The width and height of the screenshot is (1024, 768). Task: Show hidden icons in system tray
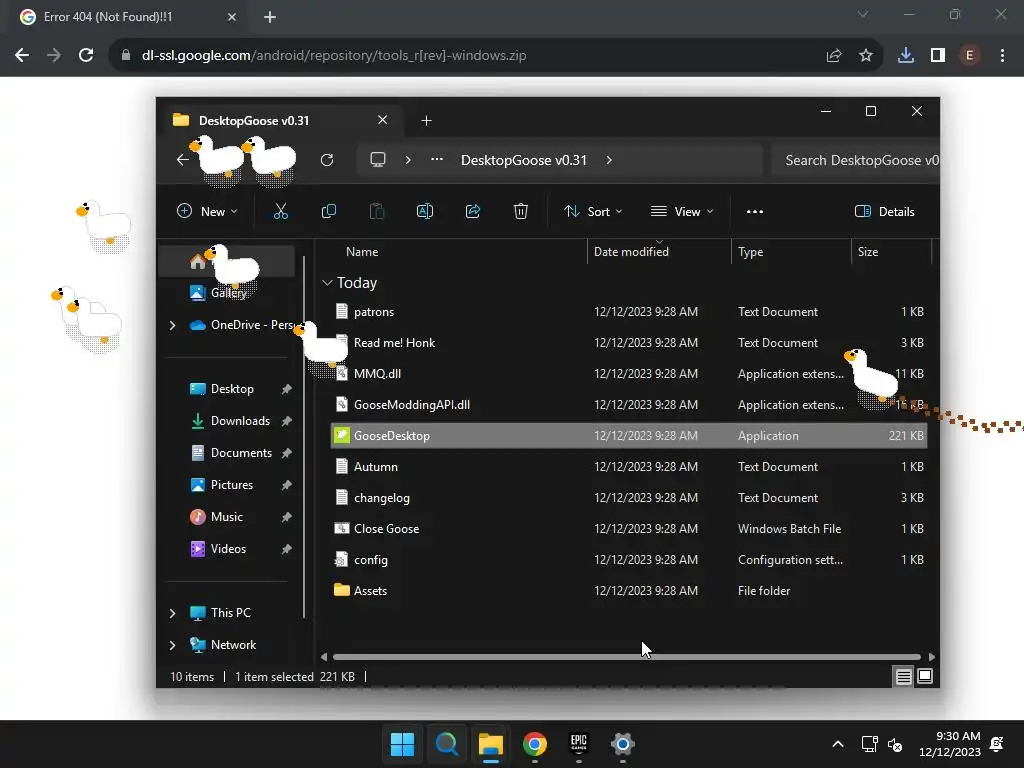pyautogui.click(x=838, y=744)
